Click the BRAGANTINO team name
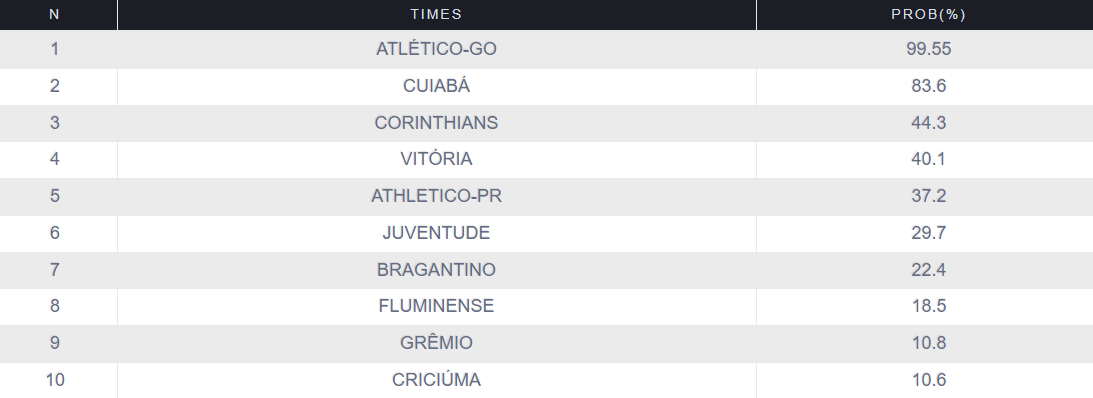The height and width of the screenshot is (398, 1093). pos(436,270)
